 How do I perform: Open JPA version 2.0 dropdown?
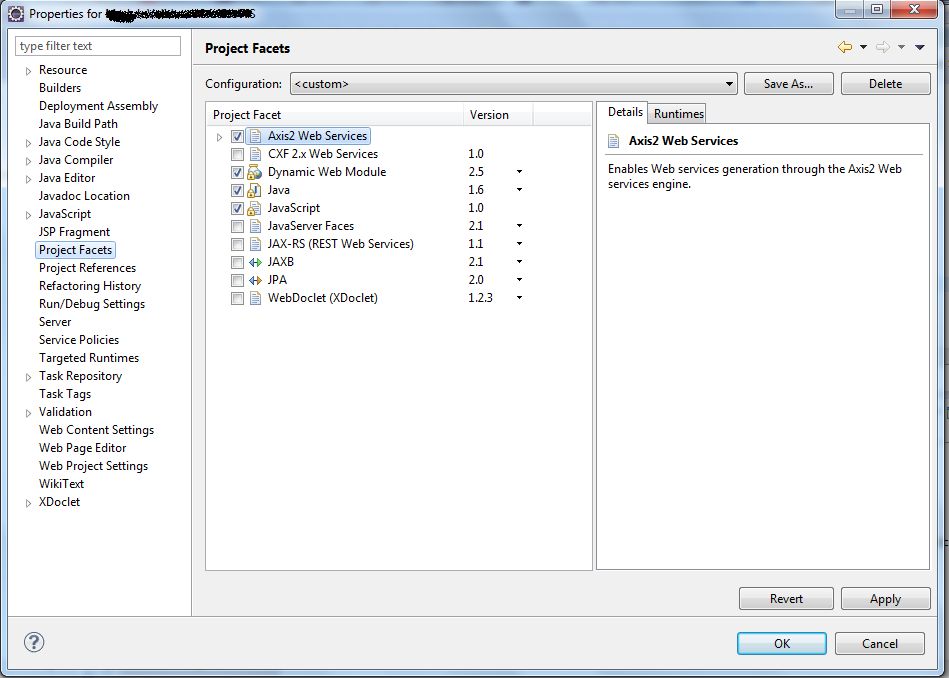pos(519,280)
